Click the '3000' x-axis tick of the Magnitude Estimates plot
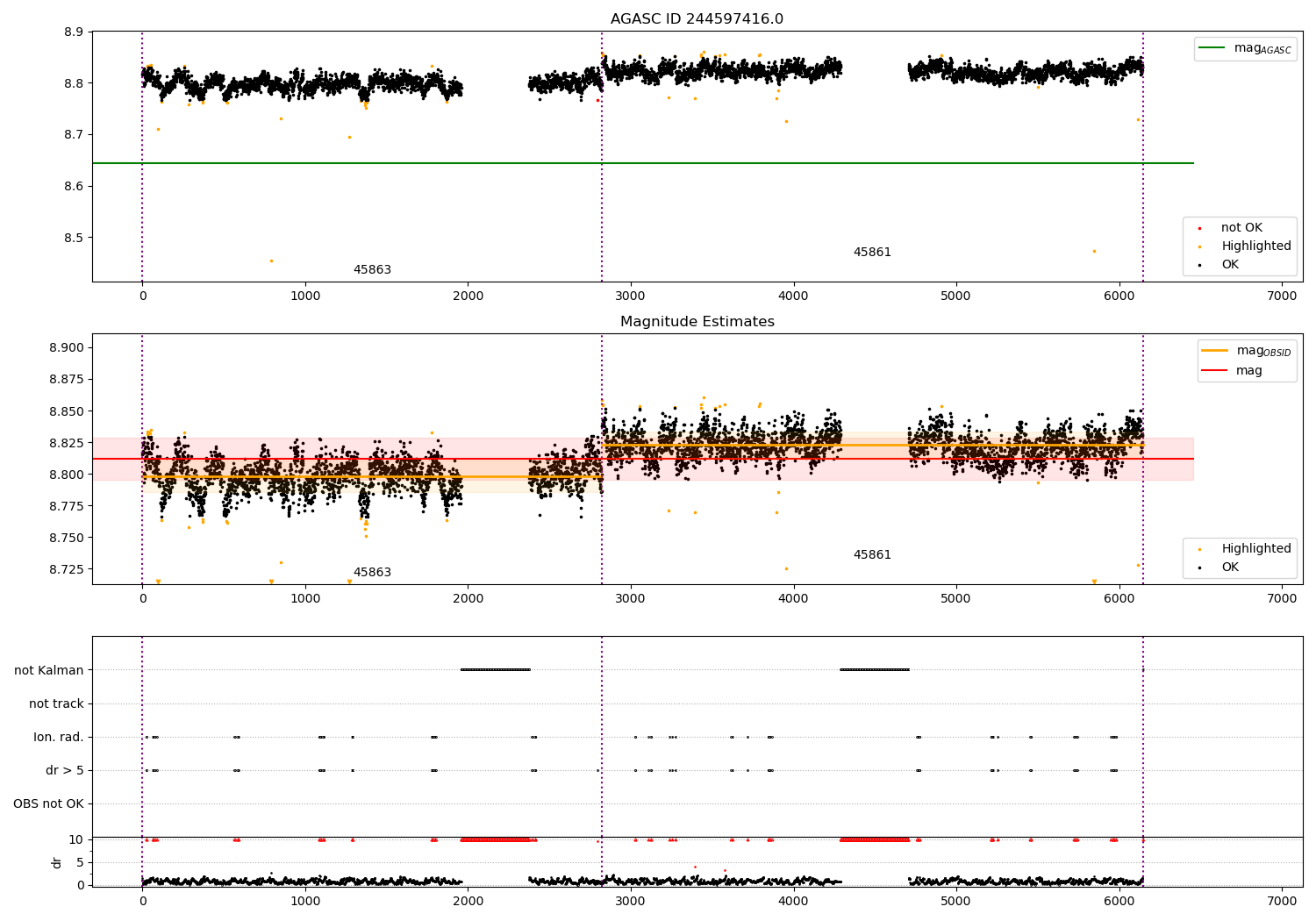This screenshot has width=1316, height=921. pyautogui.click(x=631, y=599)
